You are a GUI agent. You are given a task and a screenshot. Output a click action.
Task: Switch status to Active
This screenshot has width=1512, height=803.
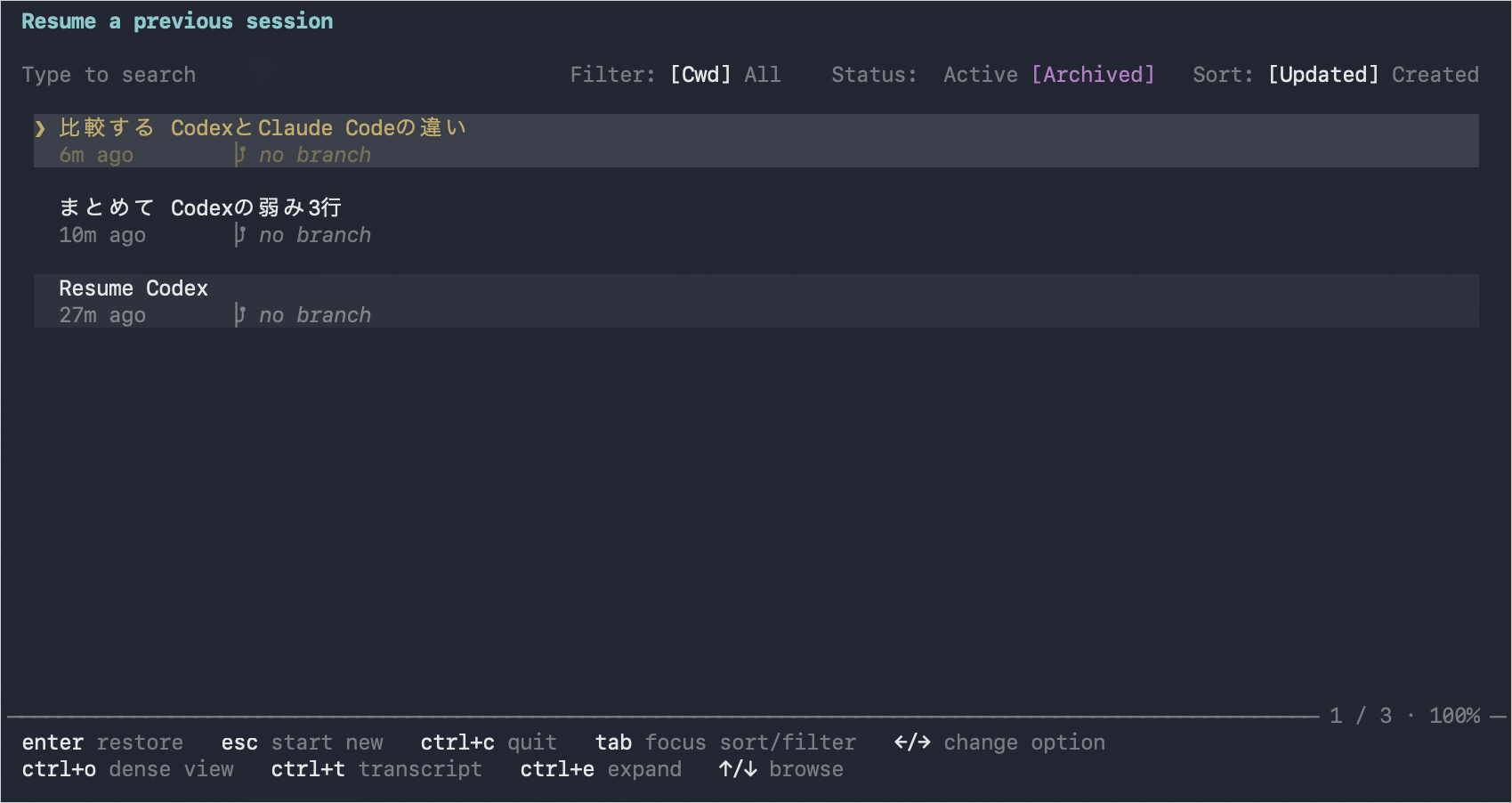(x=981, y=75)
